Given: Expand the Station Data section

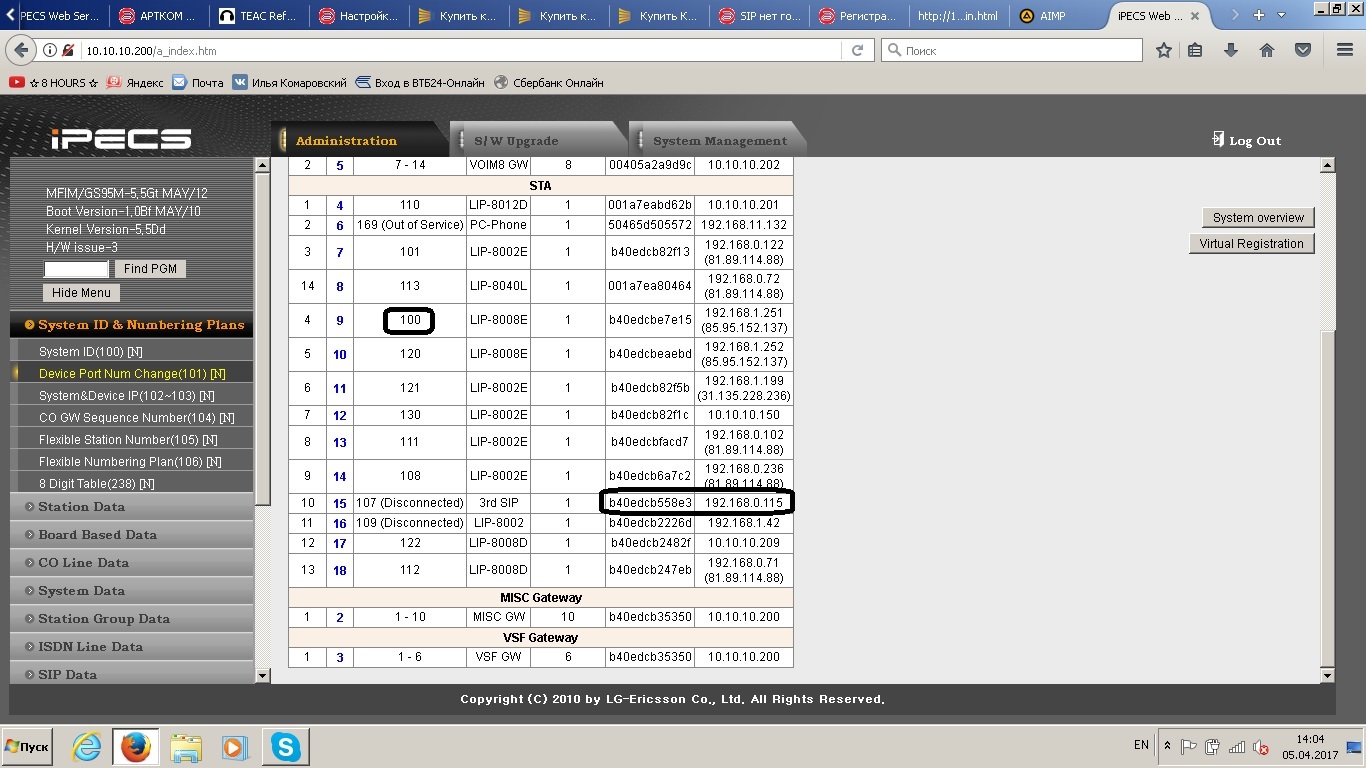Looking at the screenshot, I should [x=81, y=507].
